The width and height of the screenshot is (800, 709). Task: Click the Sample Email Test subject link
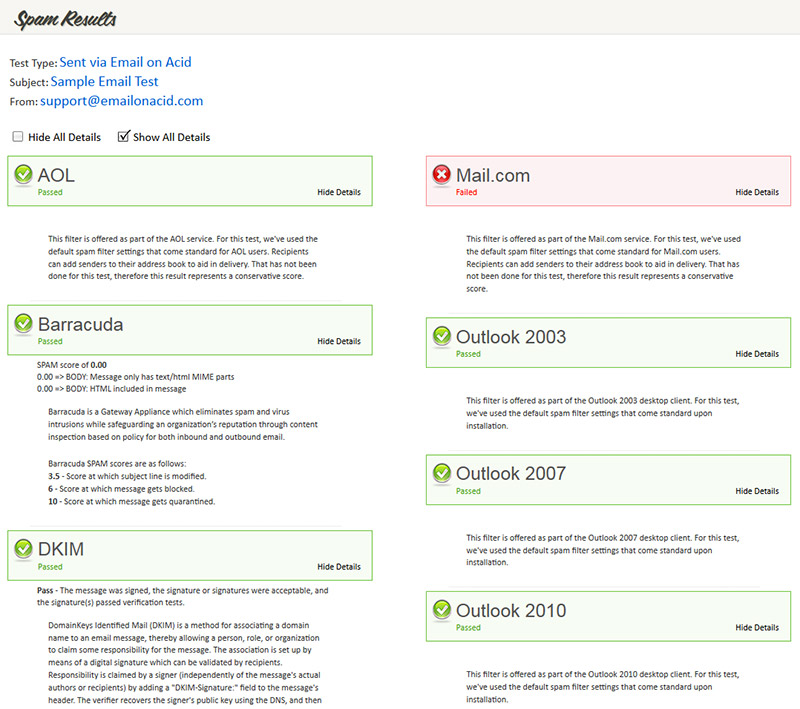click(x=105, y=81)
